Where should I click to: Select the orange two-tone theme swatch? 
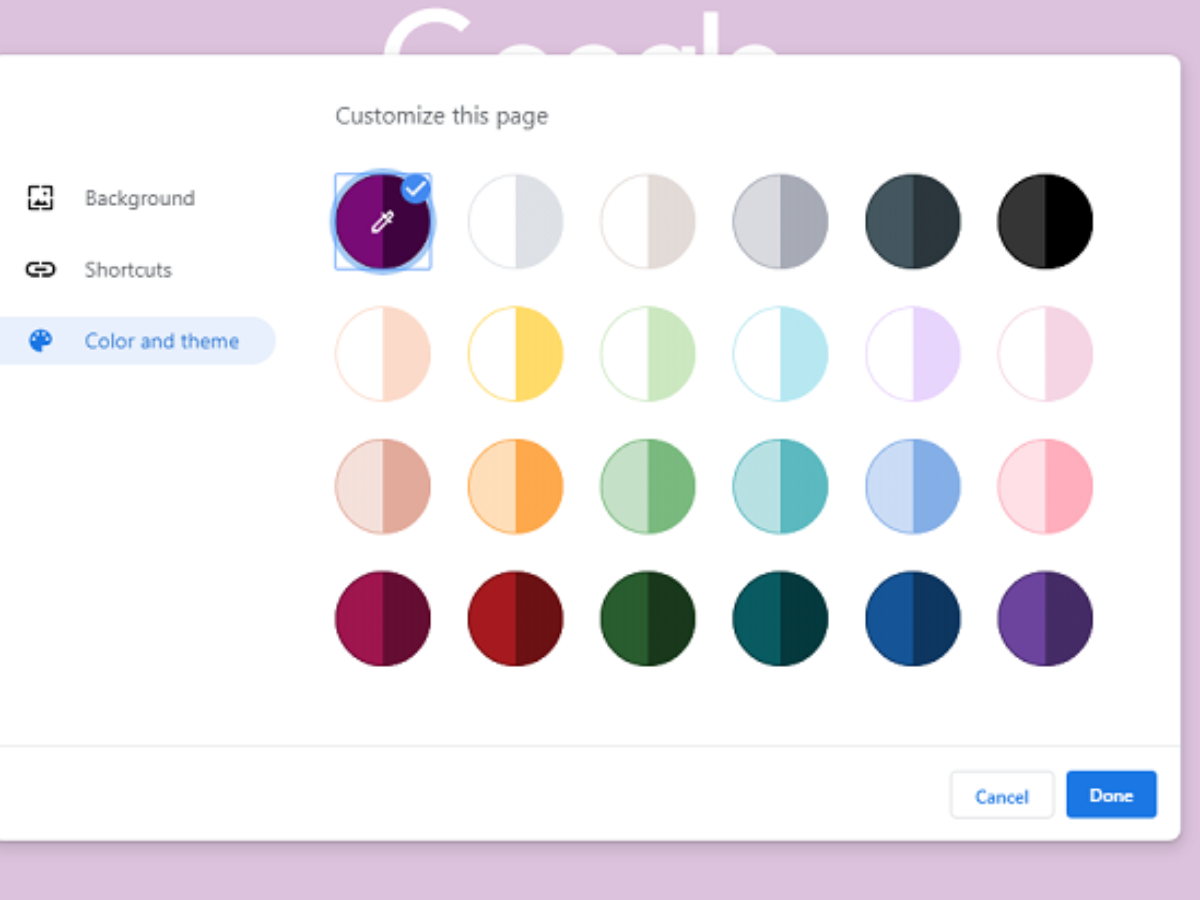(515, 487)
